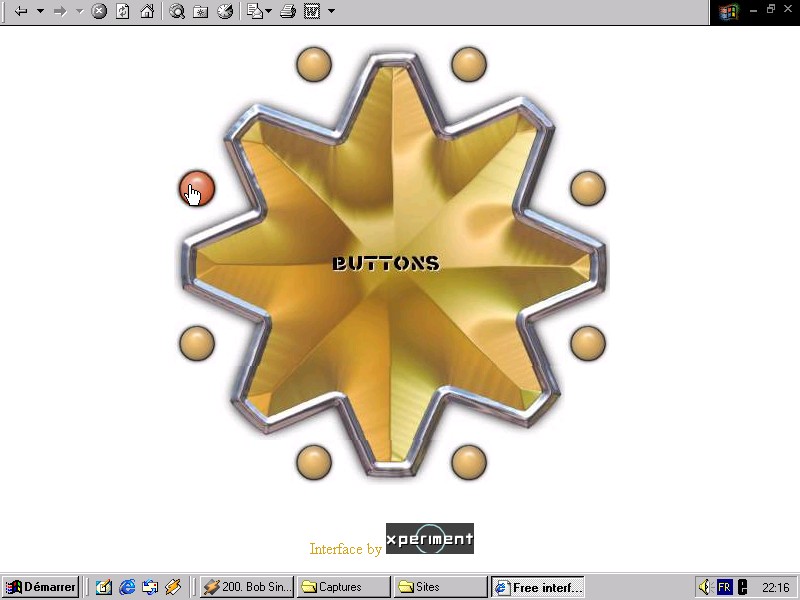Click the golden ball right of the star, upper one
The image size is (800, 600).
pos(588,188)
